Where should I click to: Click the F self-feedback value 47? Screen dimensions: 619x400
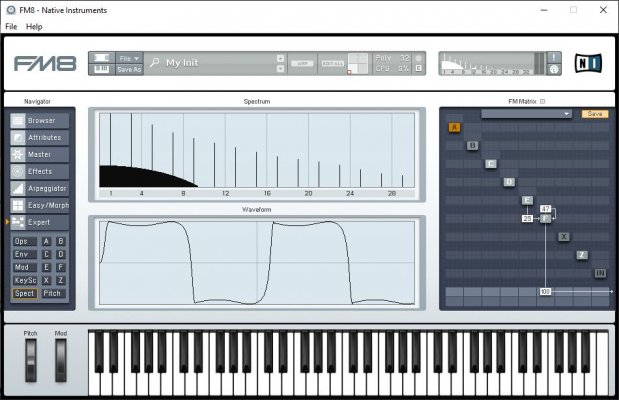[x=545, y=208]
